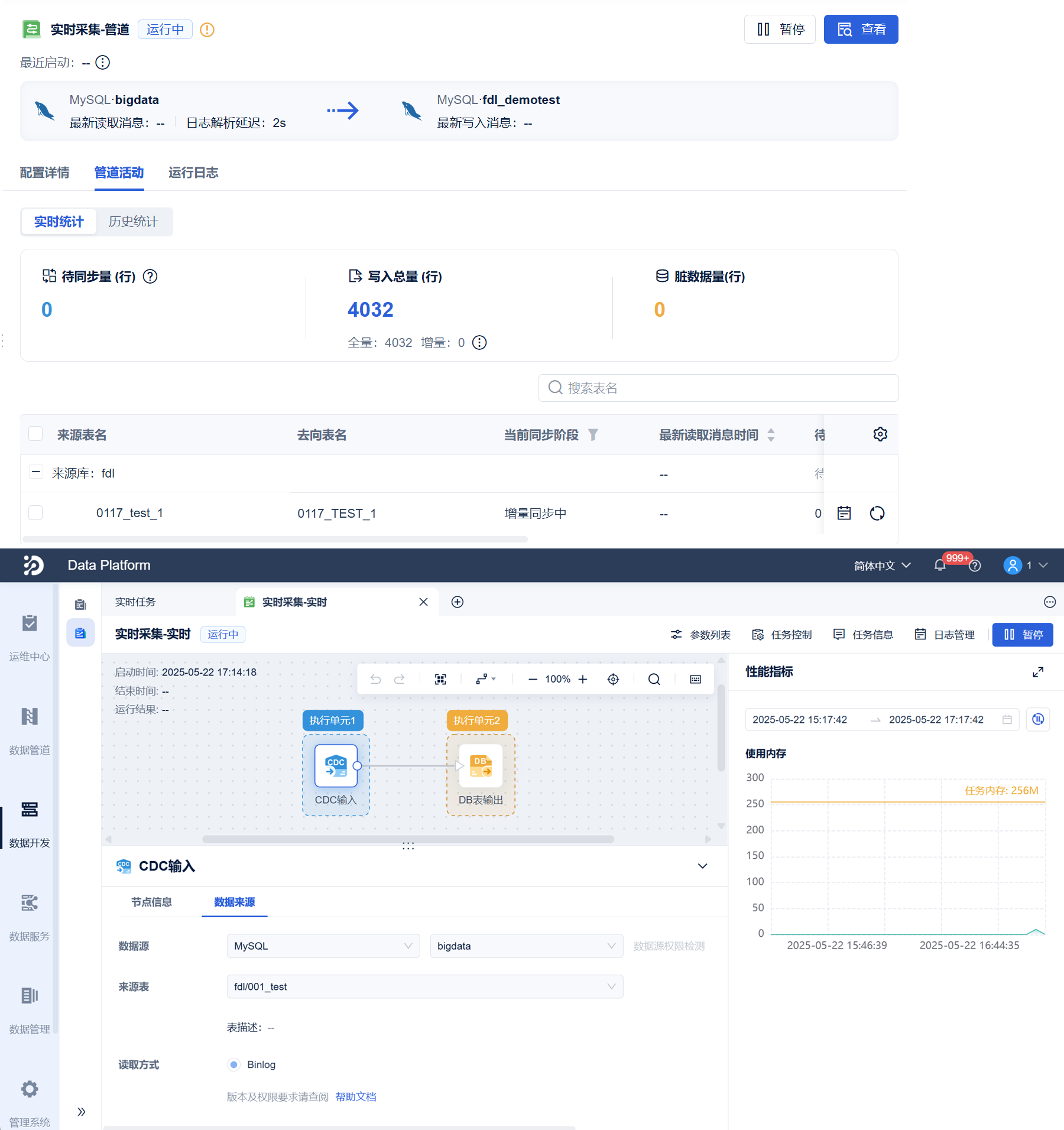Click canvas horizontal scrollbar
The height and width of the screenshot is (1130, 1064).
click(408, 839)
